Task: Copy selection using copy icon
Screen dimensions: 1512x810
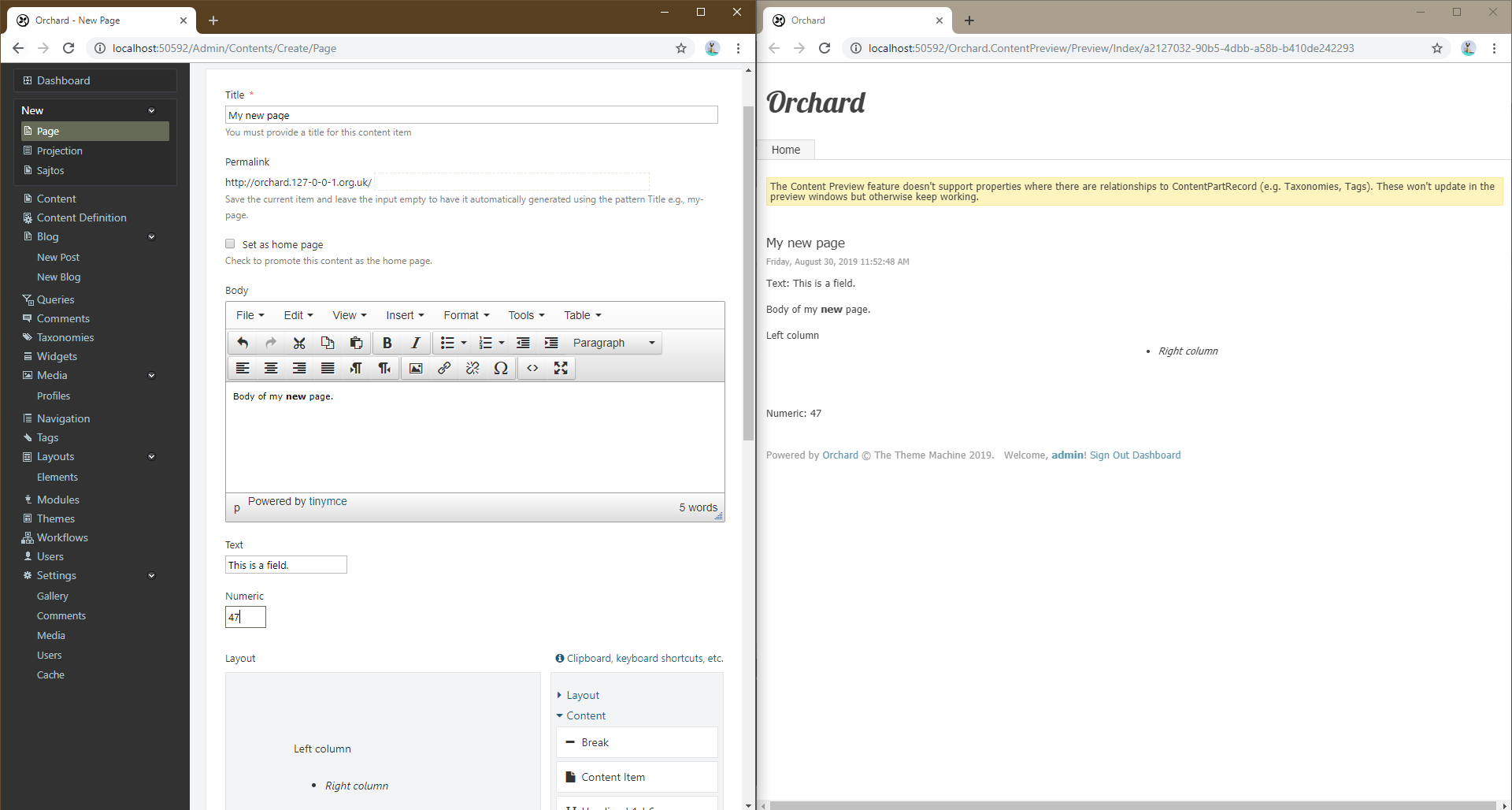Action: point(328,343)
